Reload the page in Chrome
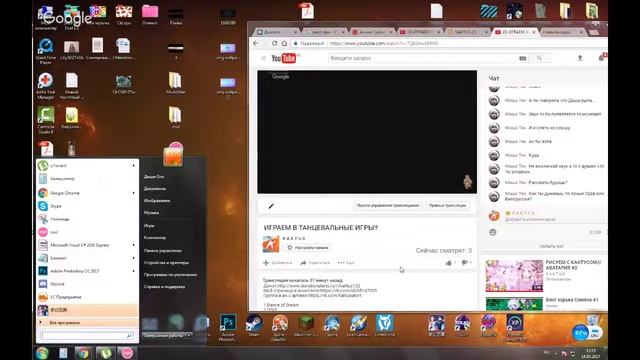 click(274, 43)
